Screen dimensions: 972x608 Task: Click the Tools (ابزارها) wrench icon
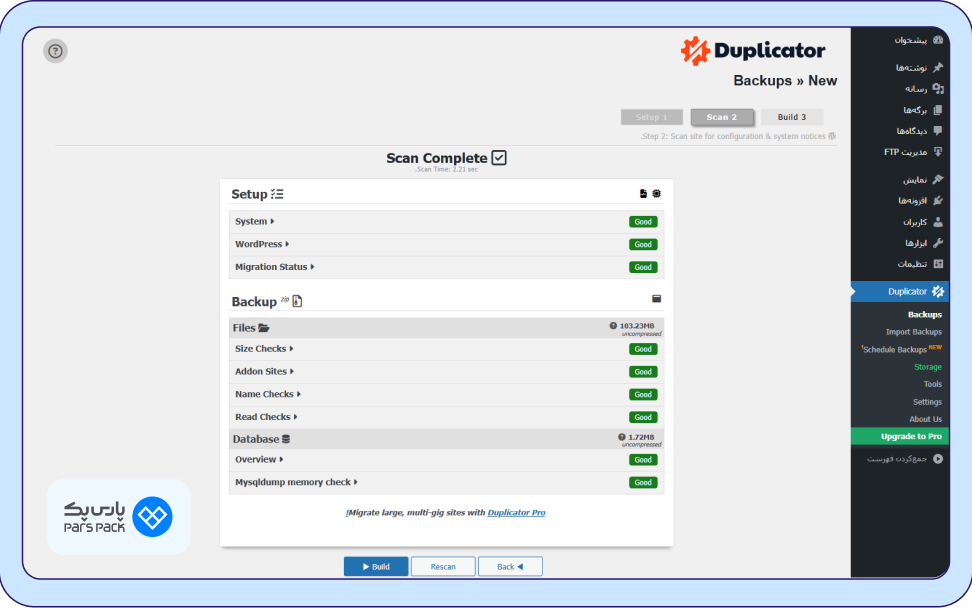938,242
